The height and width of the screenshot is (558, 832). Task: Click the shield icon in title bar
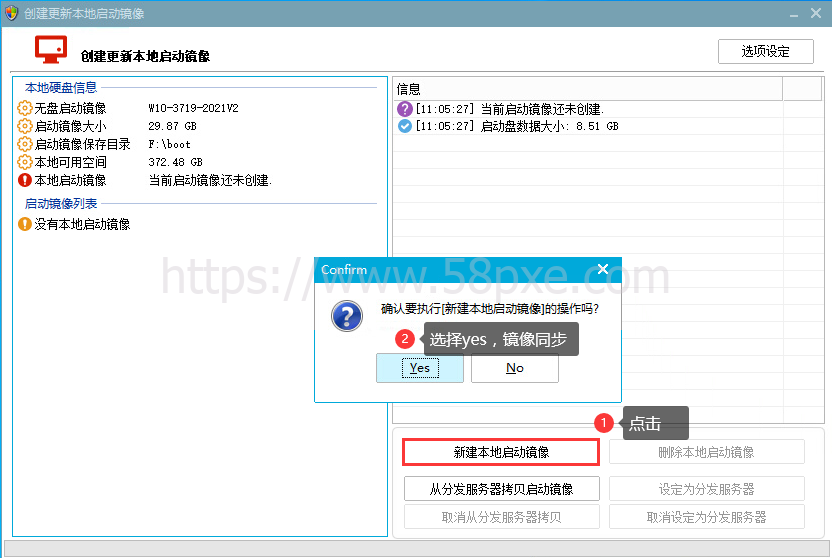11,13
